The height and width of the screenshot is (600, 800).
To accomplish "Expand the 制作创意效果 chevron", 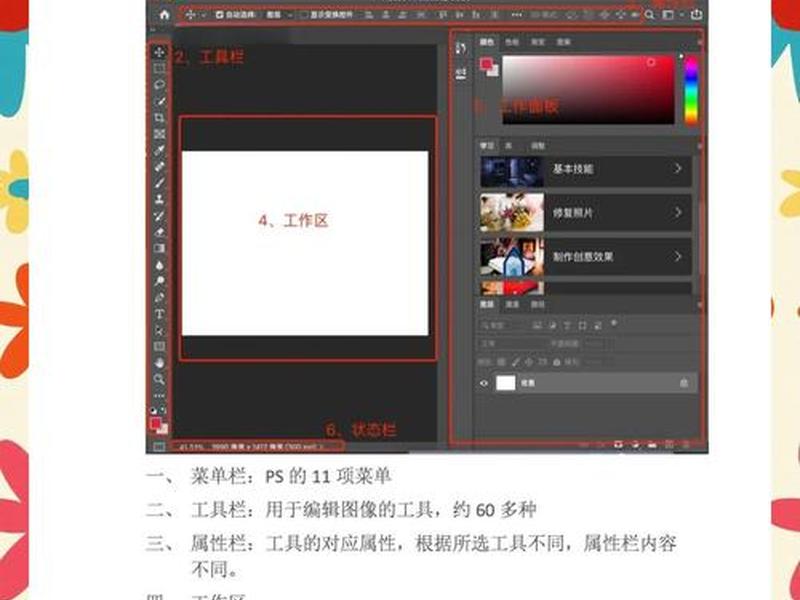I will point(678,256).
